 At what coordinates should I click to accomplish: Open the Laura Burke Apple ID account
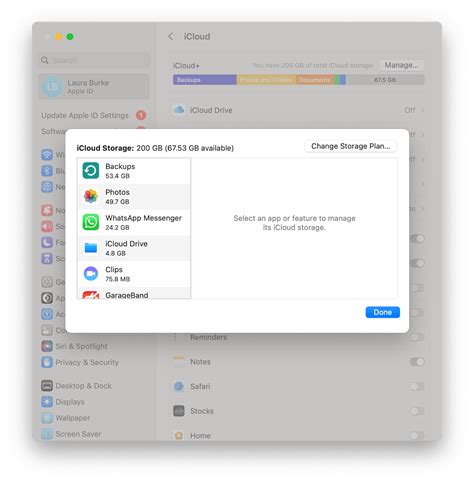94,87
